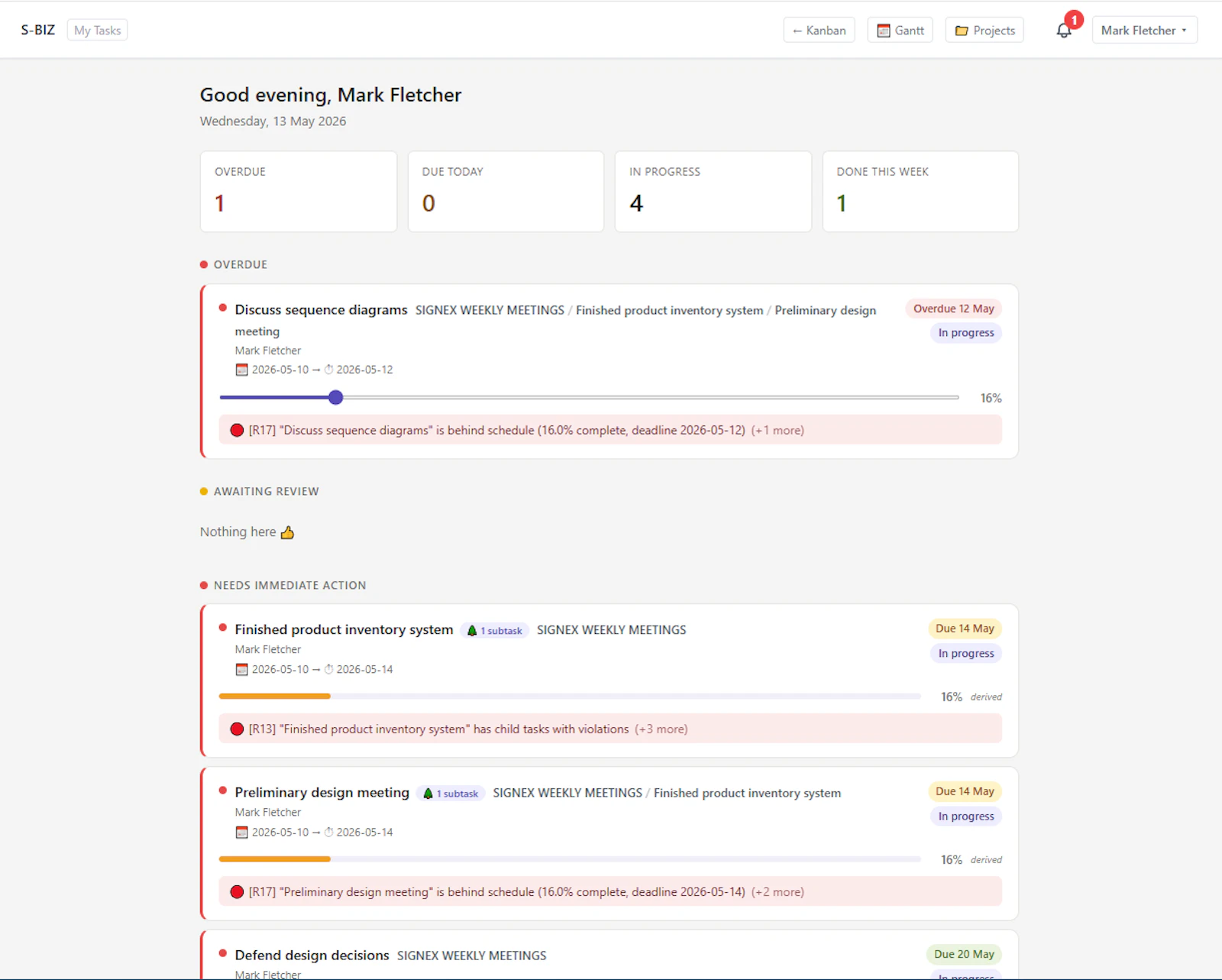
Task: Click the Gantt calendar icon
Action: coord(884,31)
